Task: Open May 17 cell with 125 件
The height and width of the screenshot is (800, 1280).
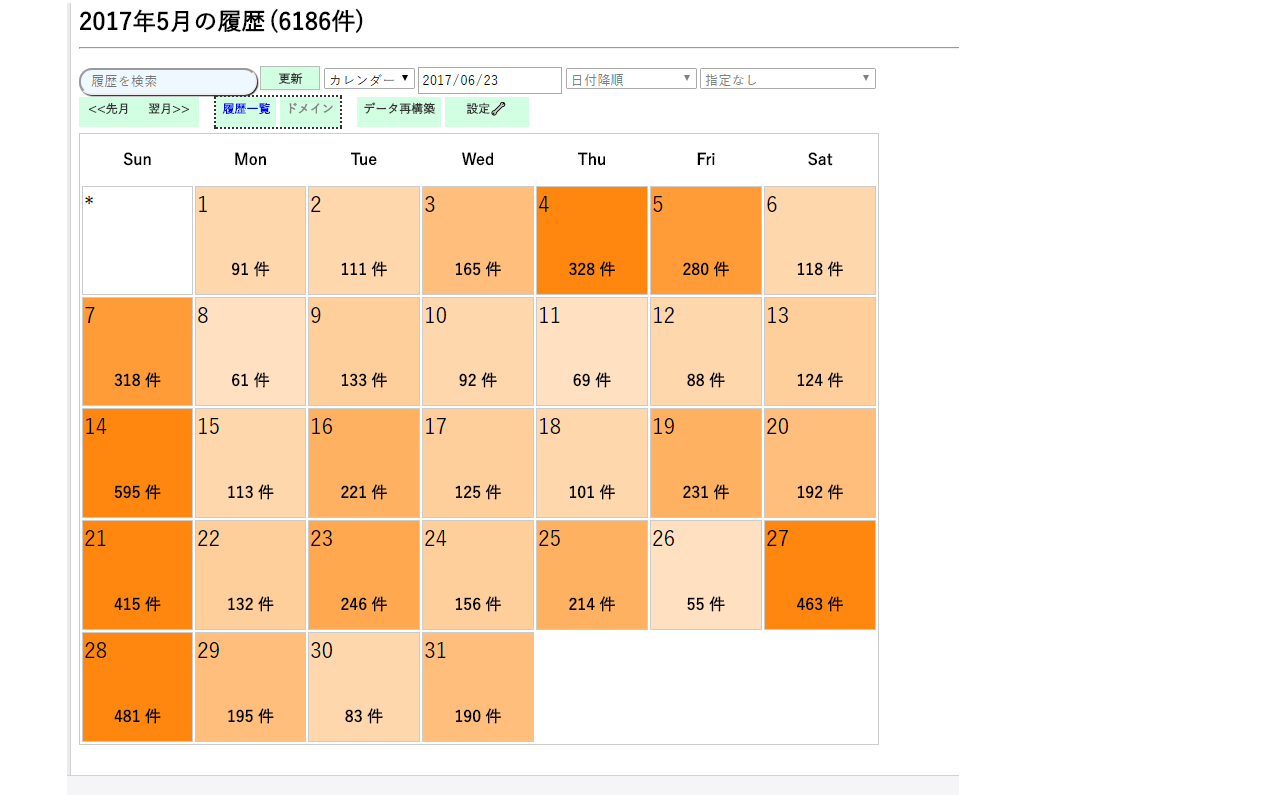Action: coord(478,463)
